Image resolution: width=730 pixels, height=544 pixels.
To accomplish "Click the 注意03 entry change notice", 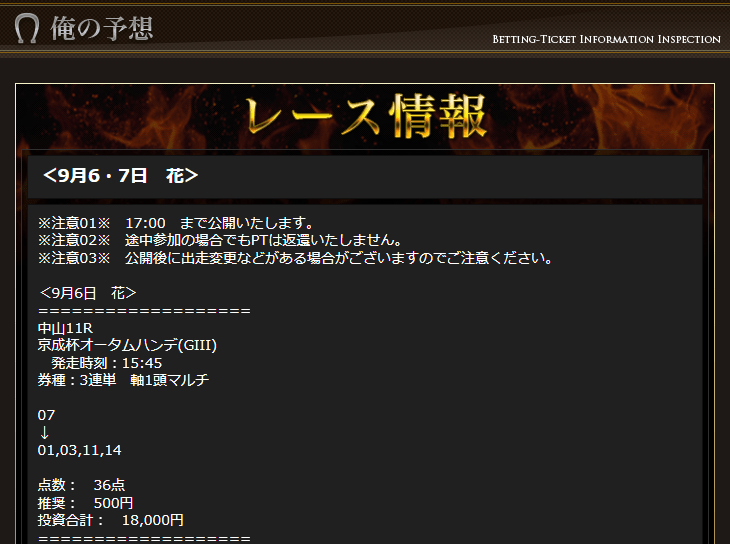I will 295,258.
